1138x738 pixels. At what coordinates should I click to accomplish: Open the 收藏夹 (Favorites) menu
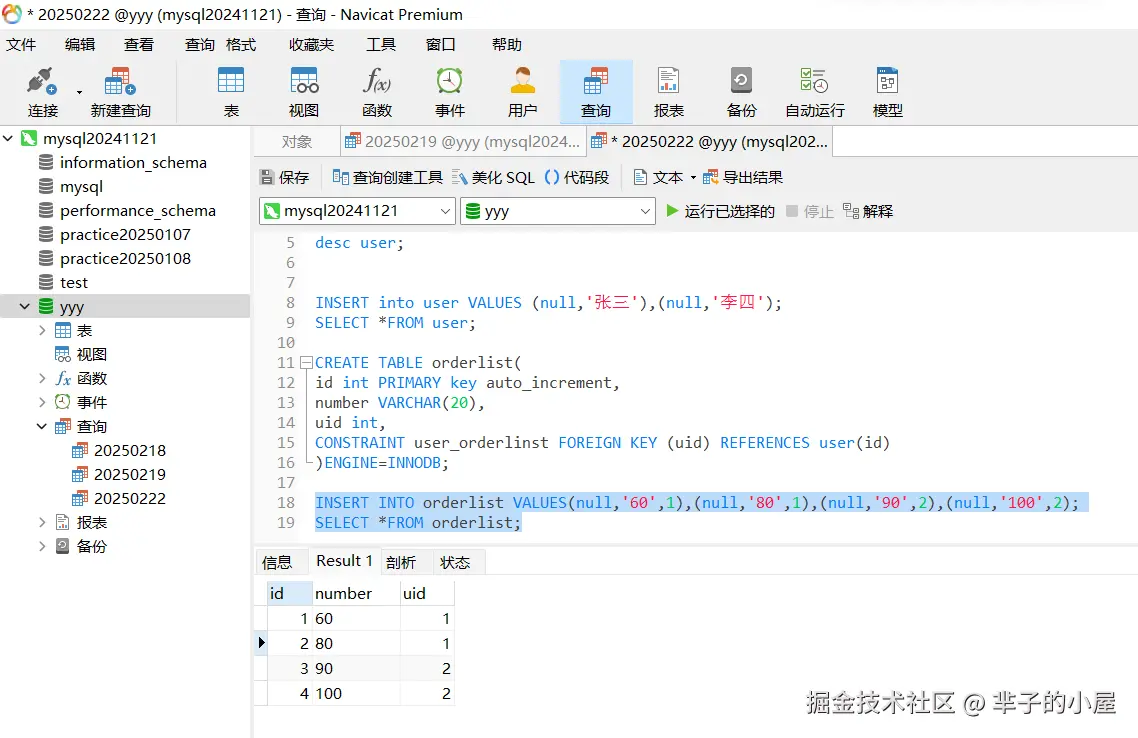click(x=311, y=44)
